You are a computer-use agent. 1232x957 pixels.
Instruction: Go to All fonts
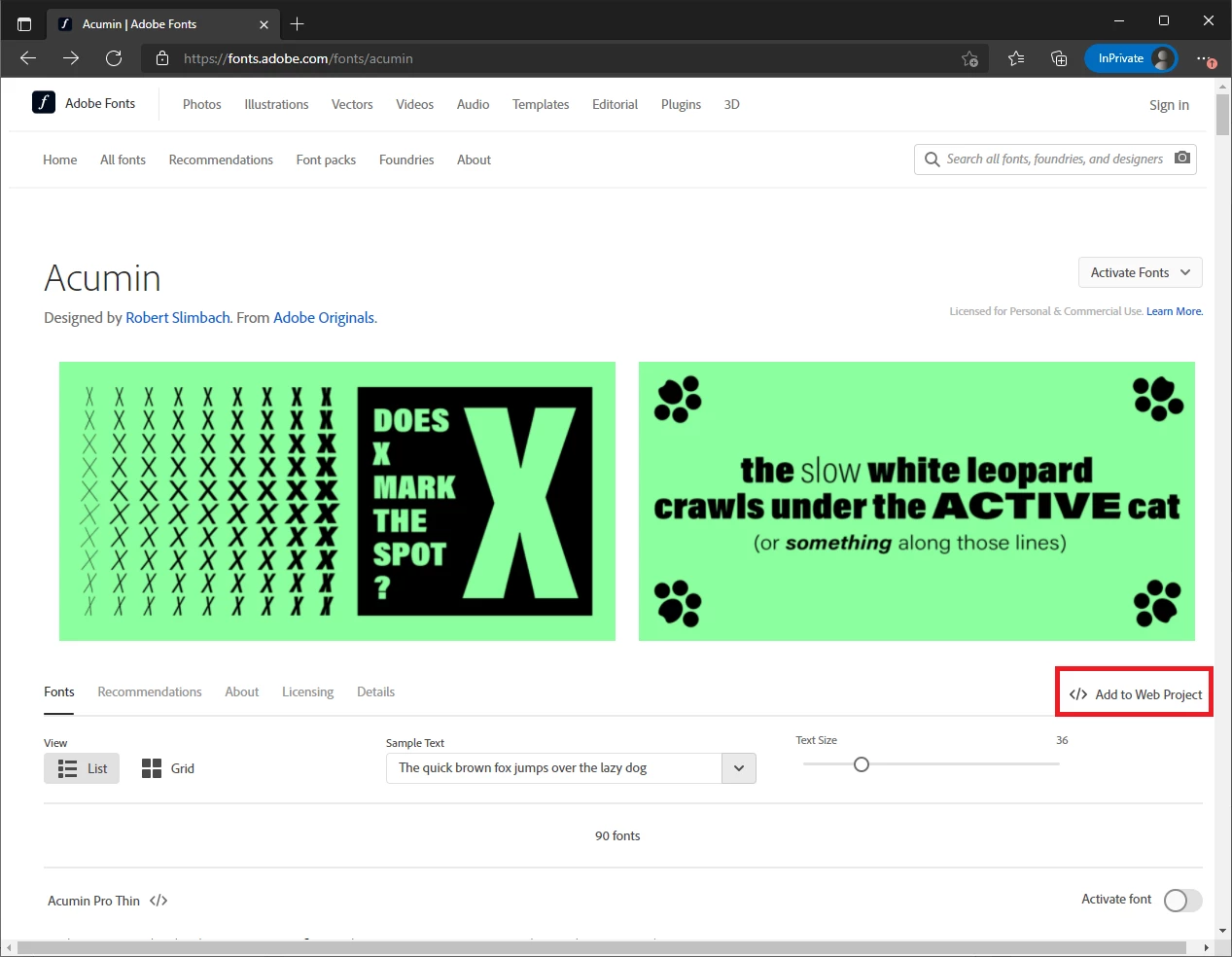(123, 159)
